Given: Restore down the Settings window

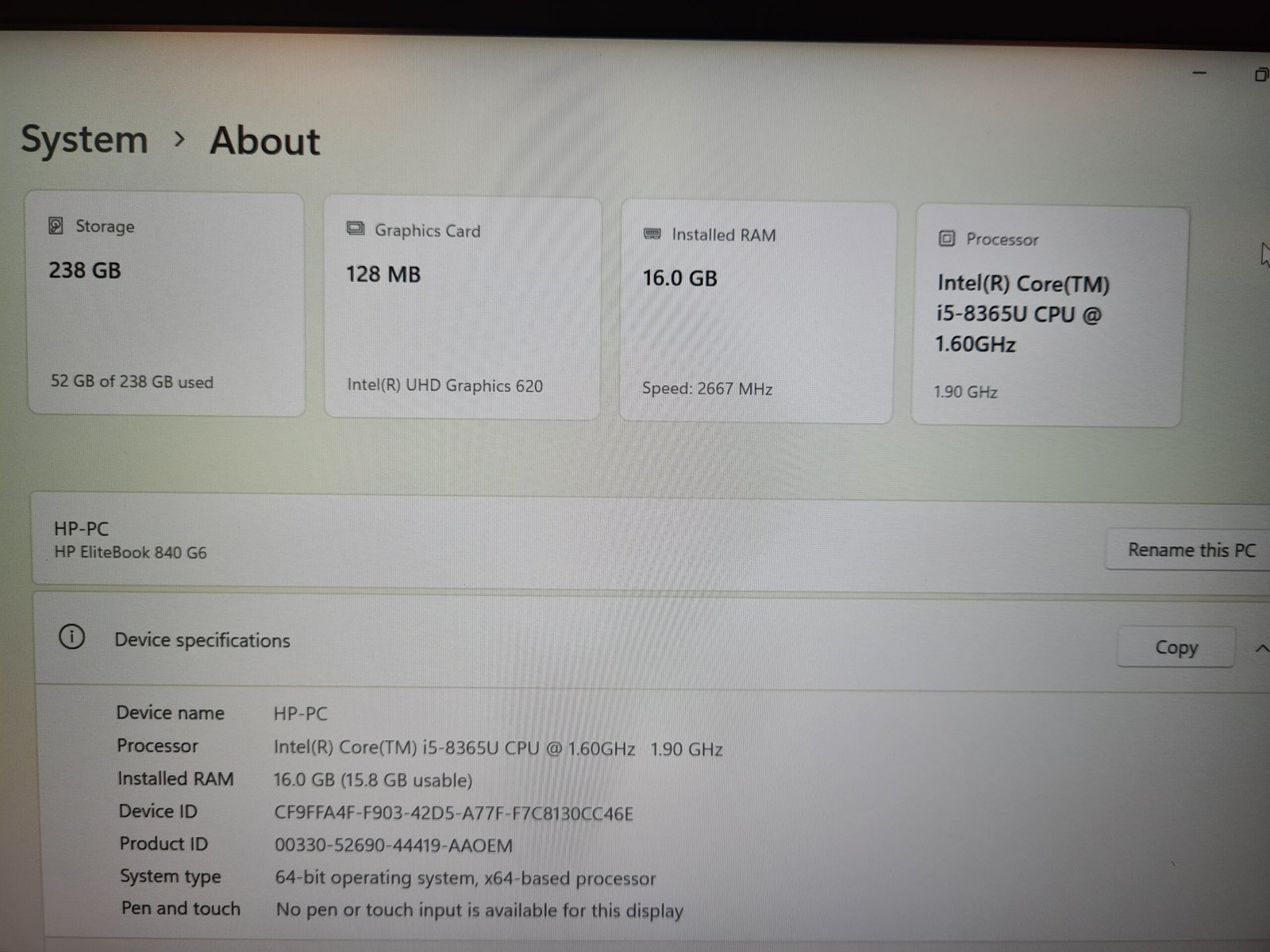Looking at the screenshot, I should pos(1261,75).
